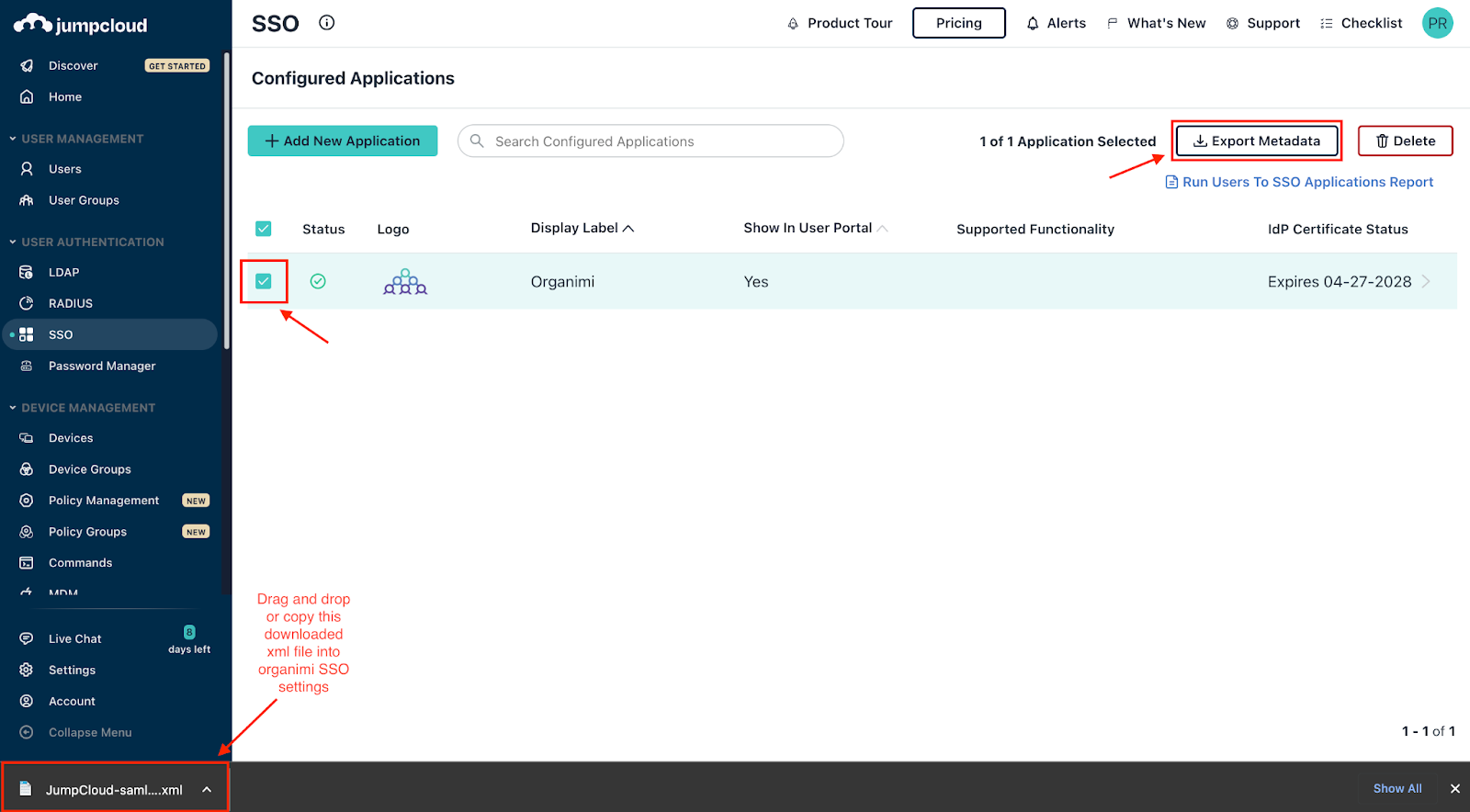Click the Account profile icon
The width and height of the screenshot is (1470, 812).
point(27,701)
